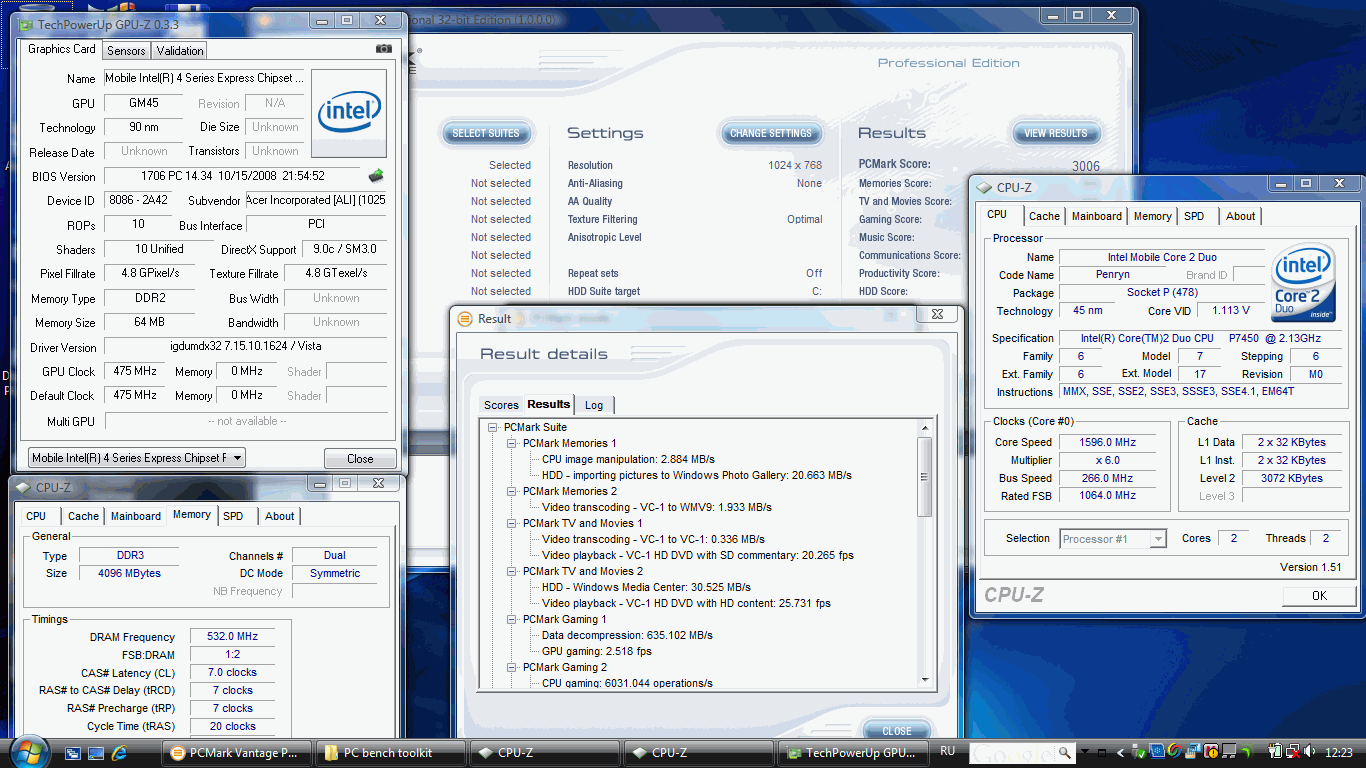The width and height of the screenshot is (1366, 768).
Task: Switch to the Sensors tab in GPU-Z
Action: (126, 50)
